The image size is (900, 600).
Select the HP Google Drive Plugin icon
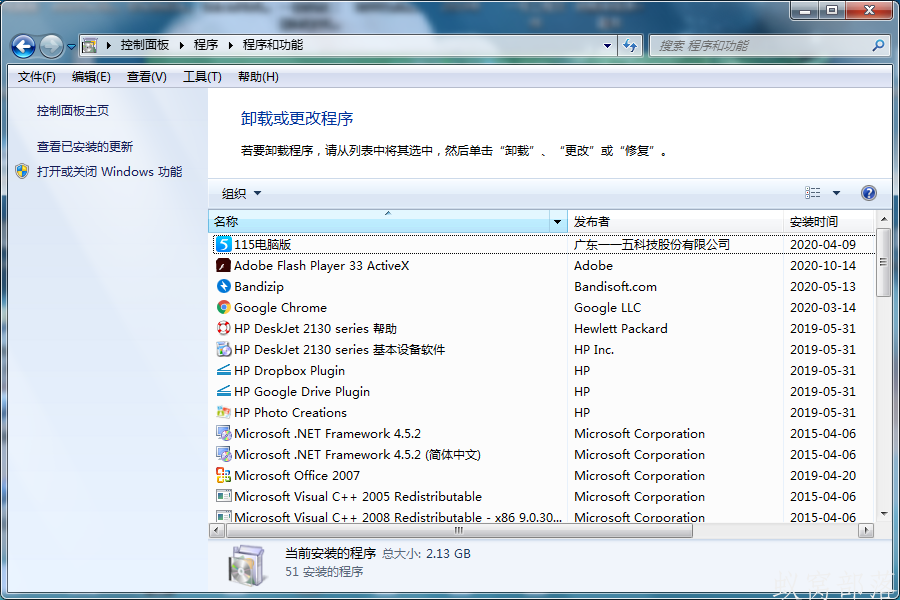224,392
